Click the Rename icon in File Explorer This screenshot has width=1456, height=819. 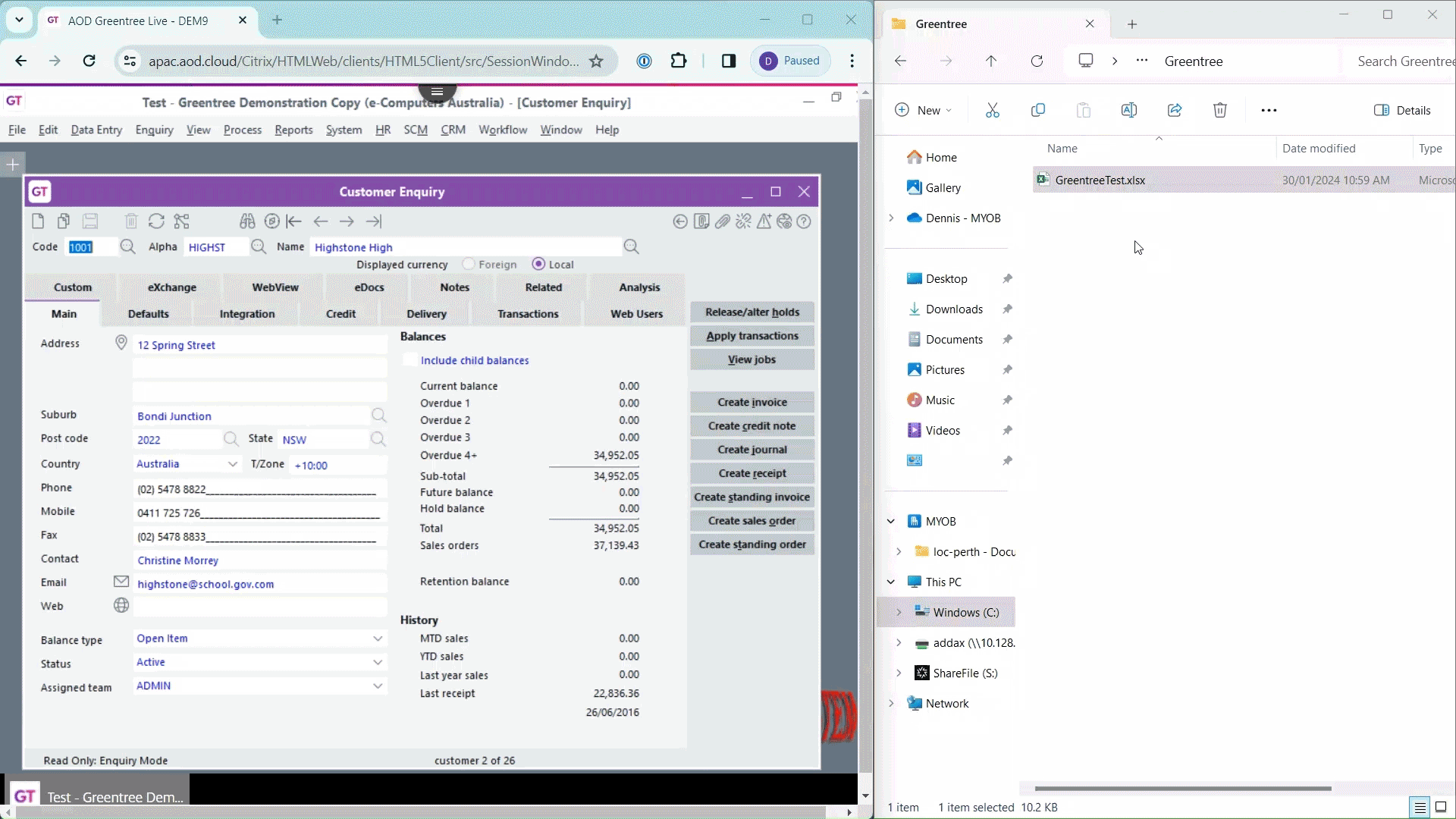[1128, 111]
